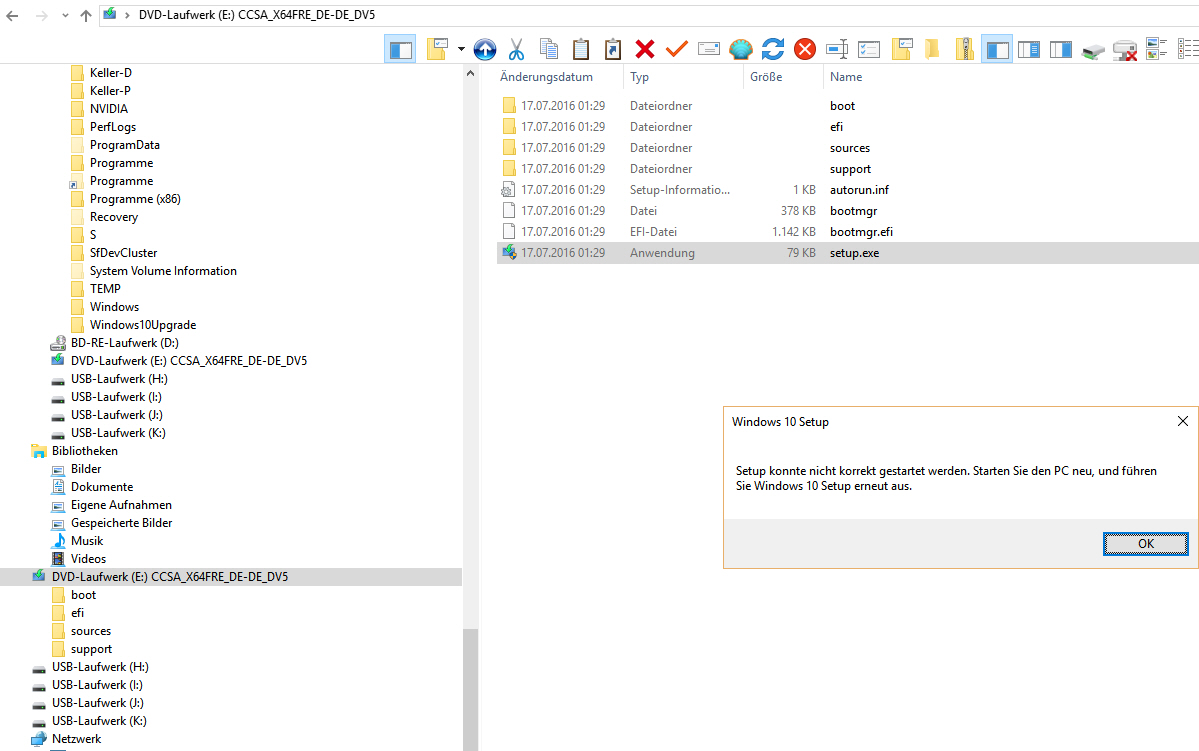The image size is (1199, 751).
Task: Click the blue refresh arrows icon
Action: (x=773, y=49)
